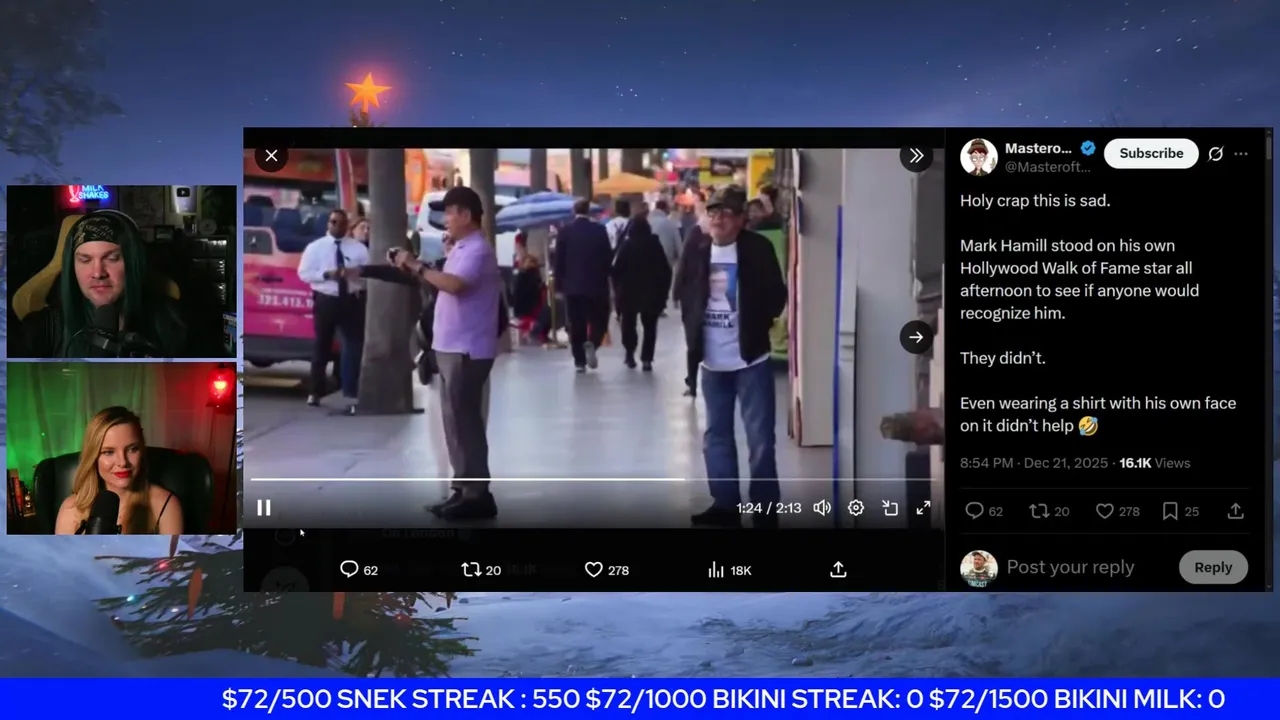Click the top webcam feed of man
This screenshot has height=720, width=1280.
(122, 271)
